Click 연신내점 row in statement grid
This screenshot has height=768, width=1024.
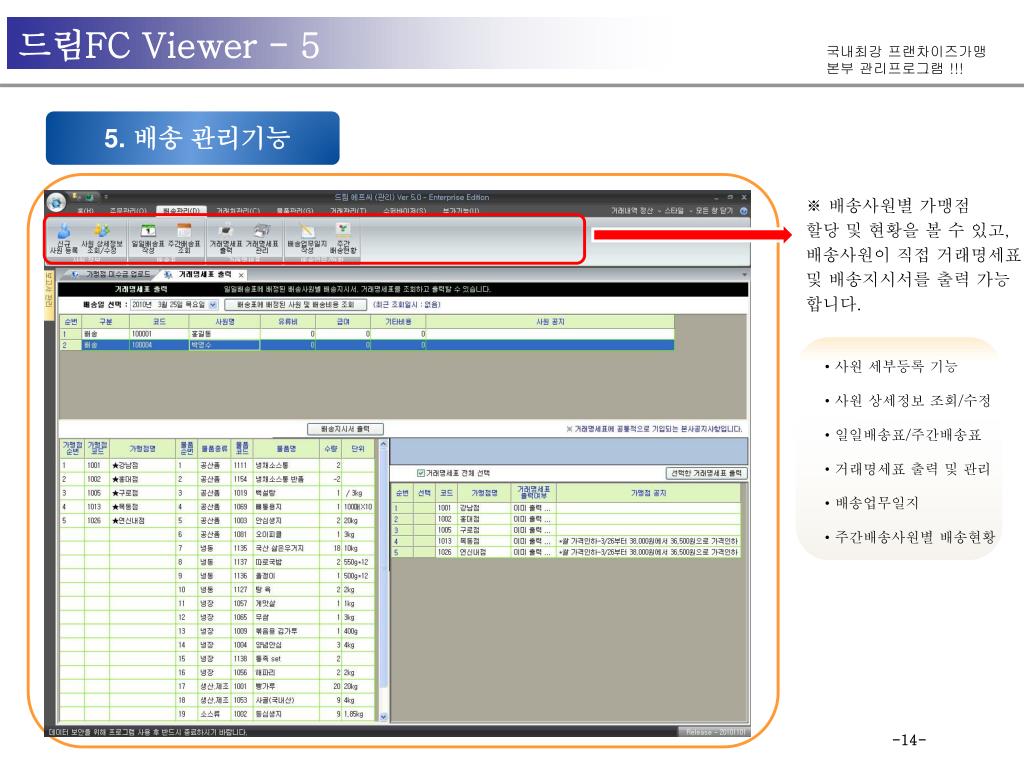point(566,552)
